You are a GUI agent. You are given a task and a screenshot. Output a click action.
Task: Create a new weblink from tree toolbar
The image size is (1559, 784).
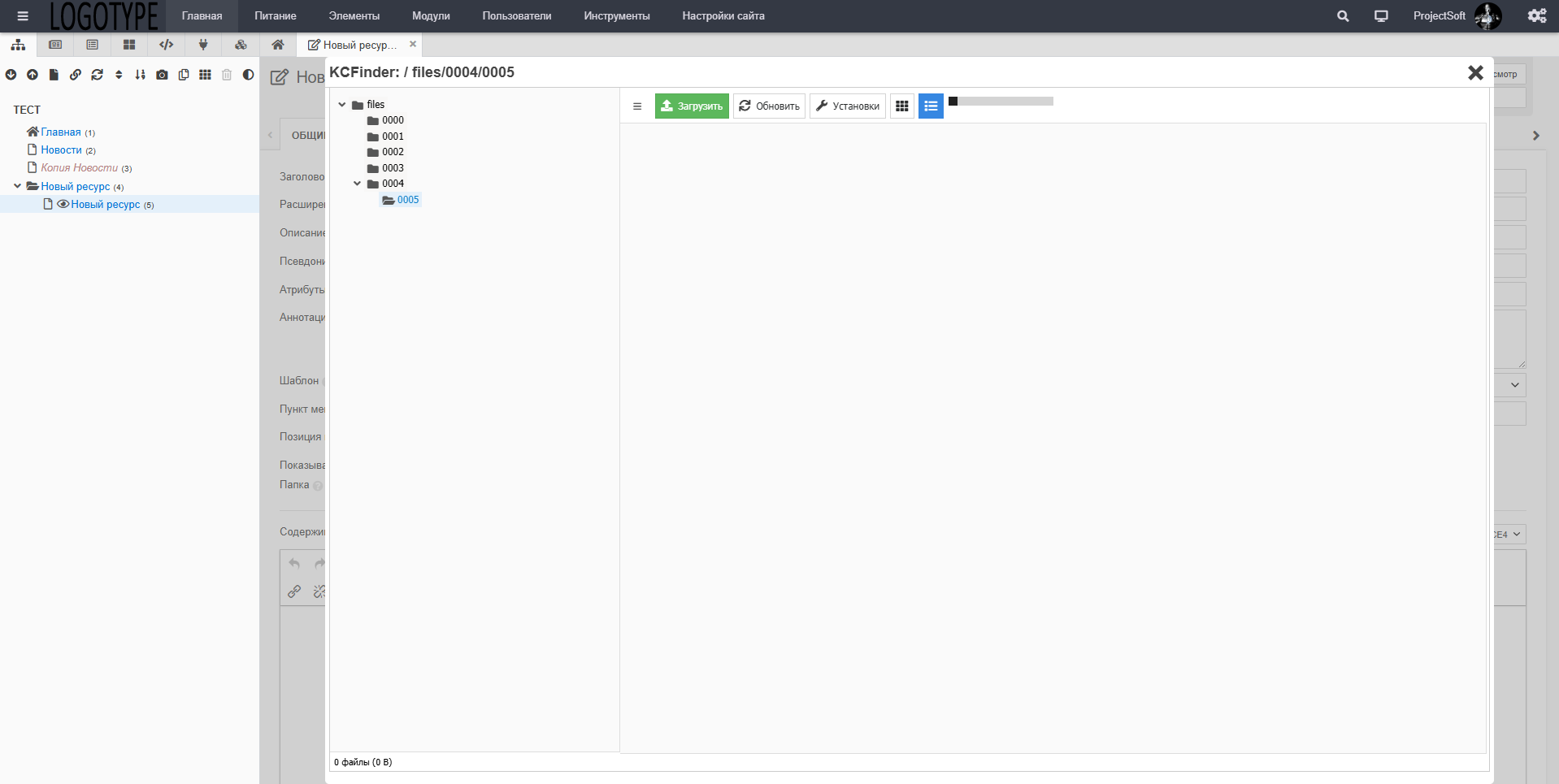(76, 74)
